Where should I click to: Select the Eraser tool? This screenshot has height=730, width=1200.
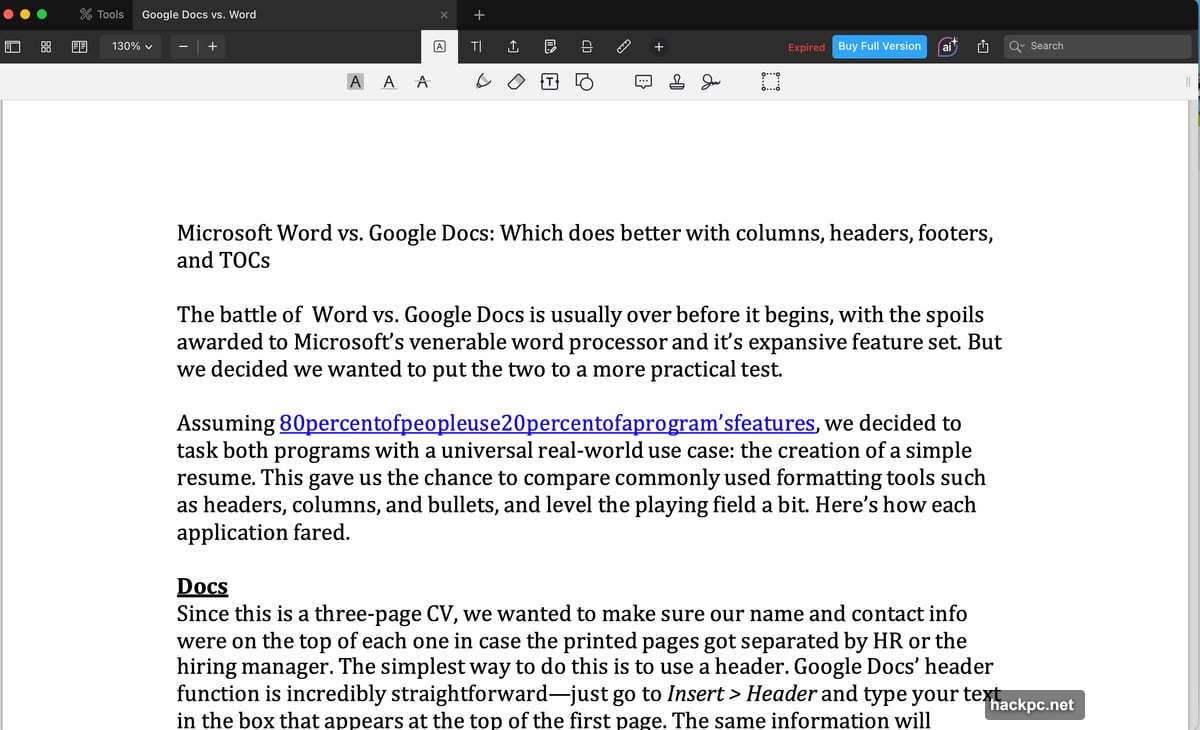point(516,81)
